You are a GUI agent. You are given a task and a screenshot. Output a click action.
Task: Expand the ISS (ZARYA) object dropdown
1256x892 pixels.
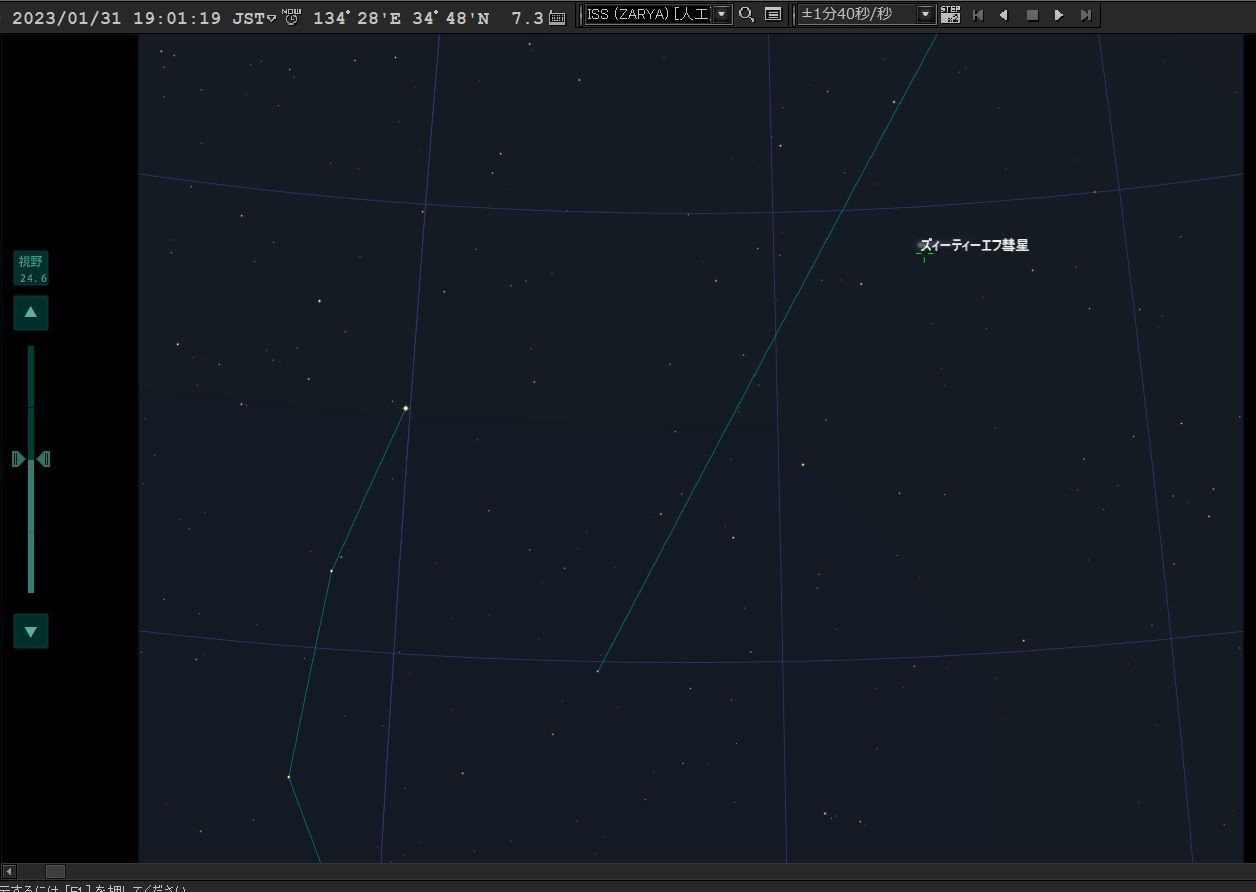[722, 15]
